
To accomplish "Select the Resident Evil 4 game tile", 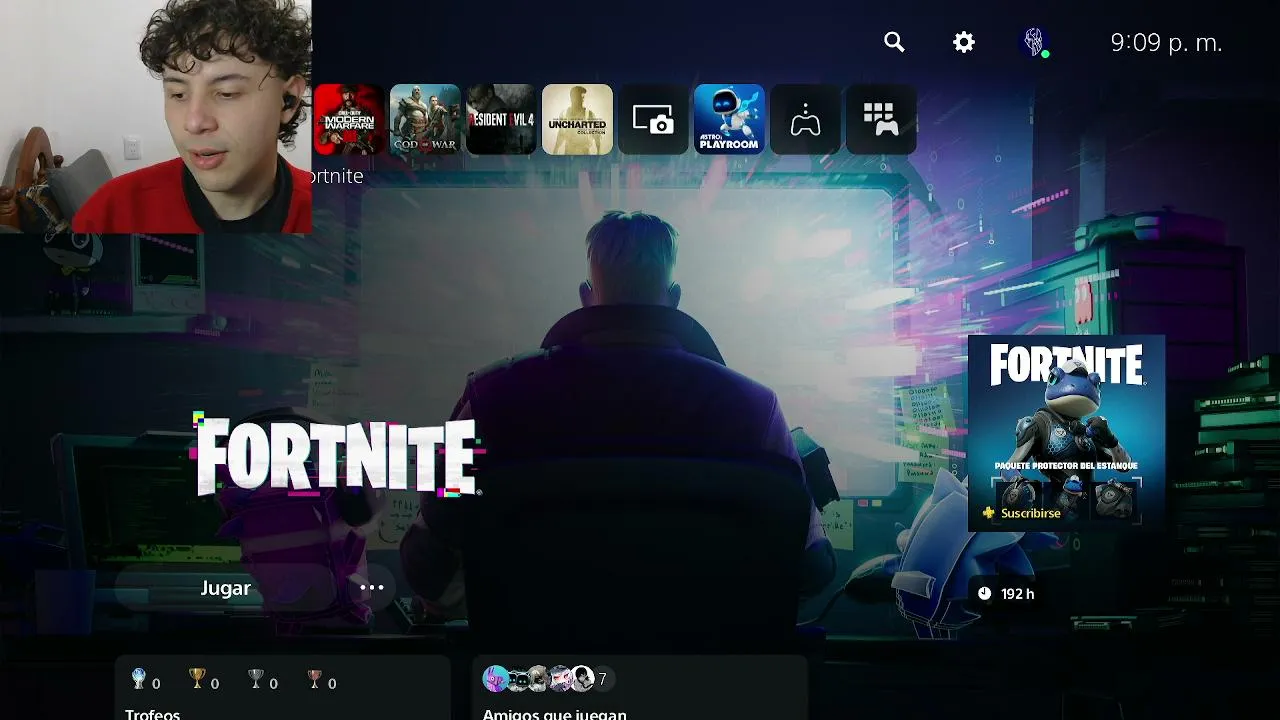I will point(501,119).
